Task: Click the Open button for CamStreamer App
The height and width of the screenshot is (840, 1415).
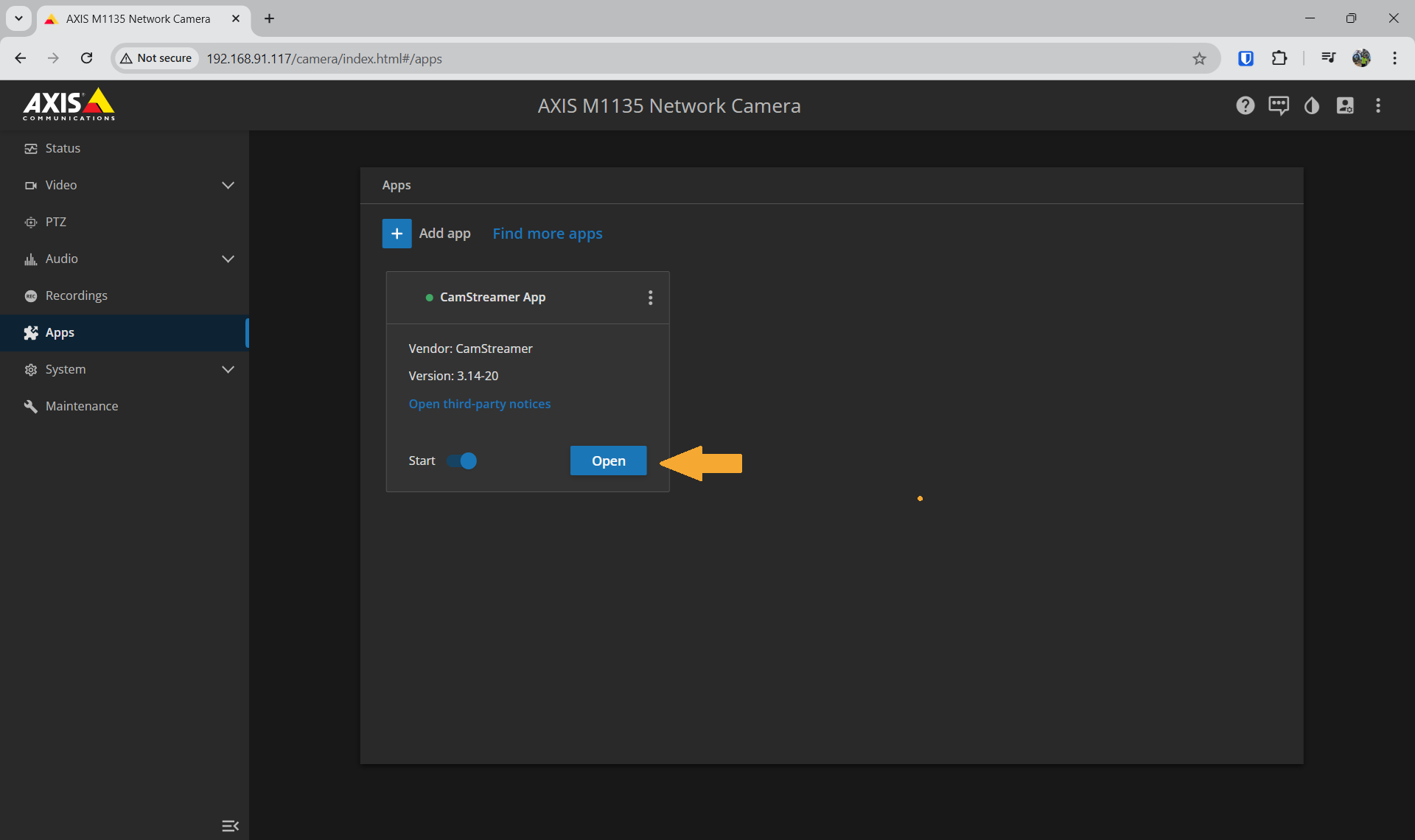Action: click(608, 461)
